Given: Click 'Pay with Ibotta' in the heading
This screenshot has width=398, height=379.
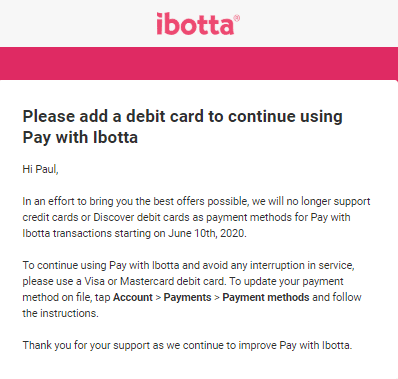Looking at the screenshot, I should tap(80, 137).
